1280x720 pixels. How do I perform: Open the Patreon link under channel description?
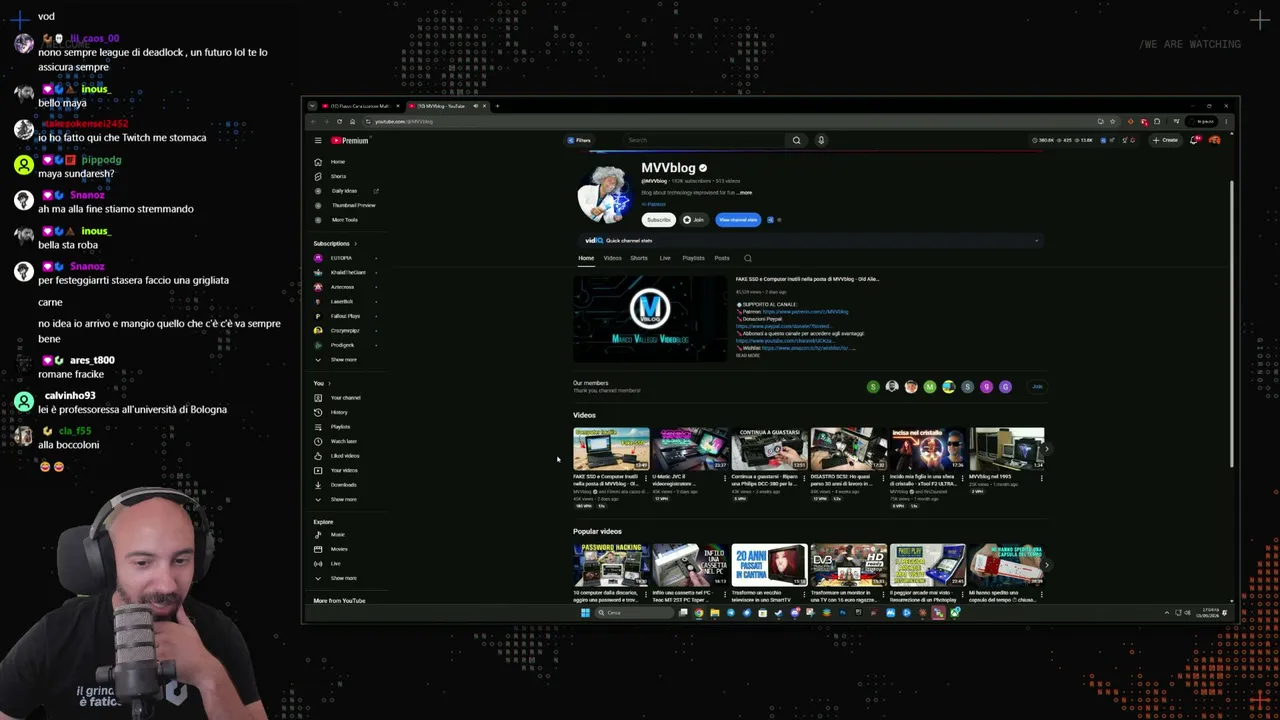656,204
